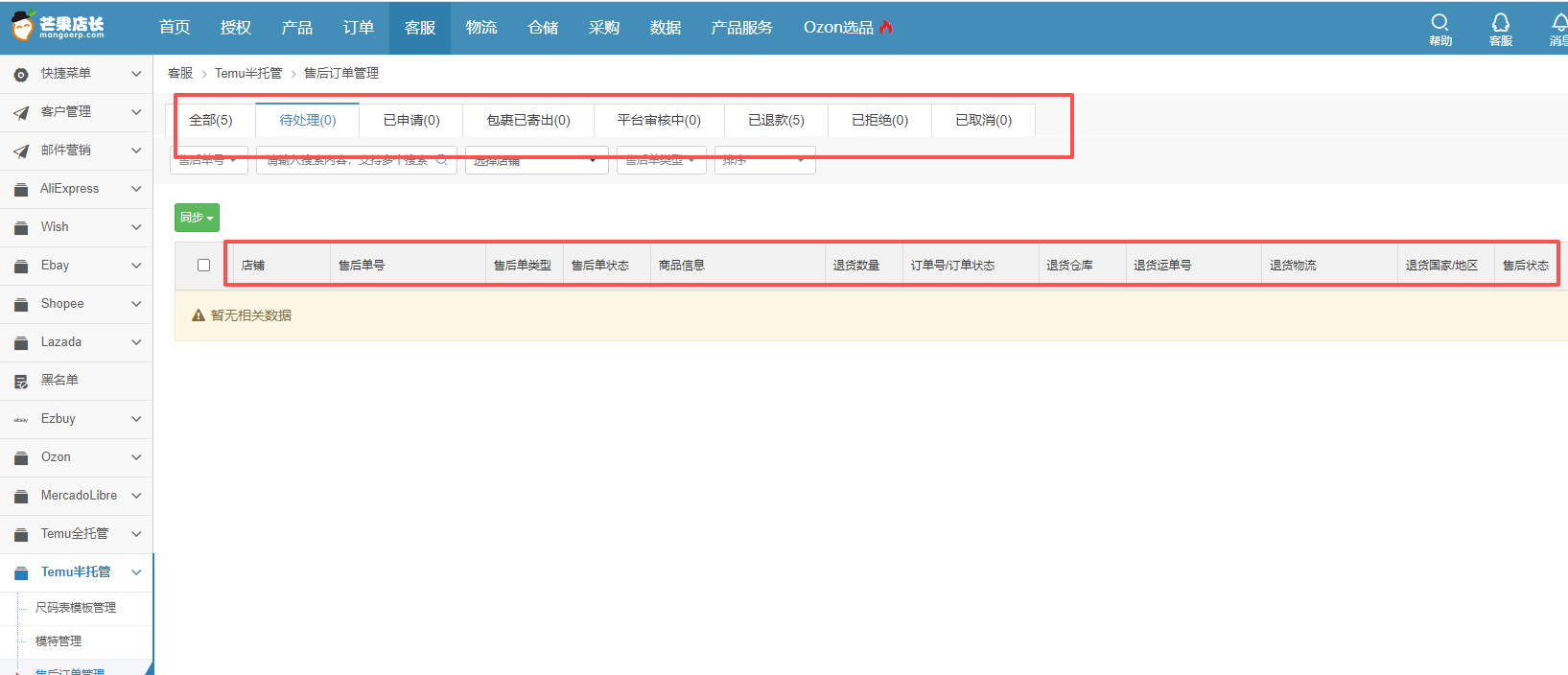Viewport: 1568px width, 675px height.
Task: Click the 快捷菜单 gear icon
Action: coord(21,74)
